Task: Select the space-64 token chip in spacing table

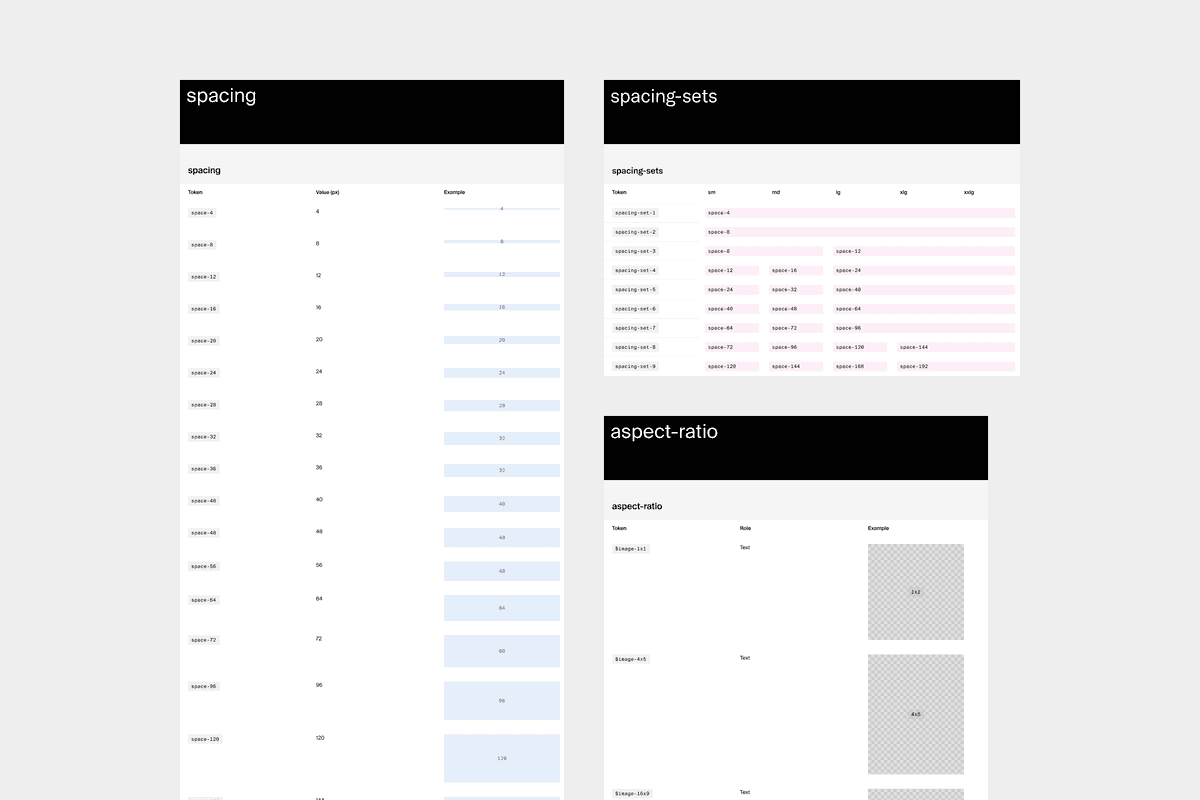Action: (x=203, y=600)
